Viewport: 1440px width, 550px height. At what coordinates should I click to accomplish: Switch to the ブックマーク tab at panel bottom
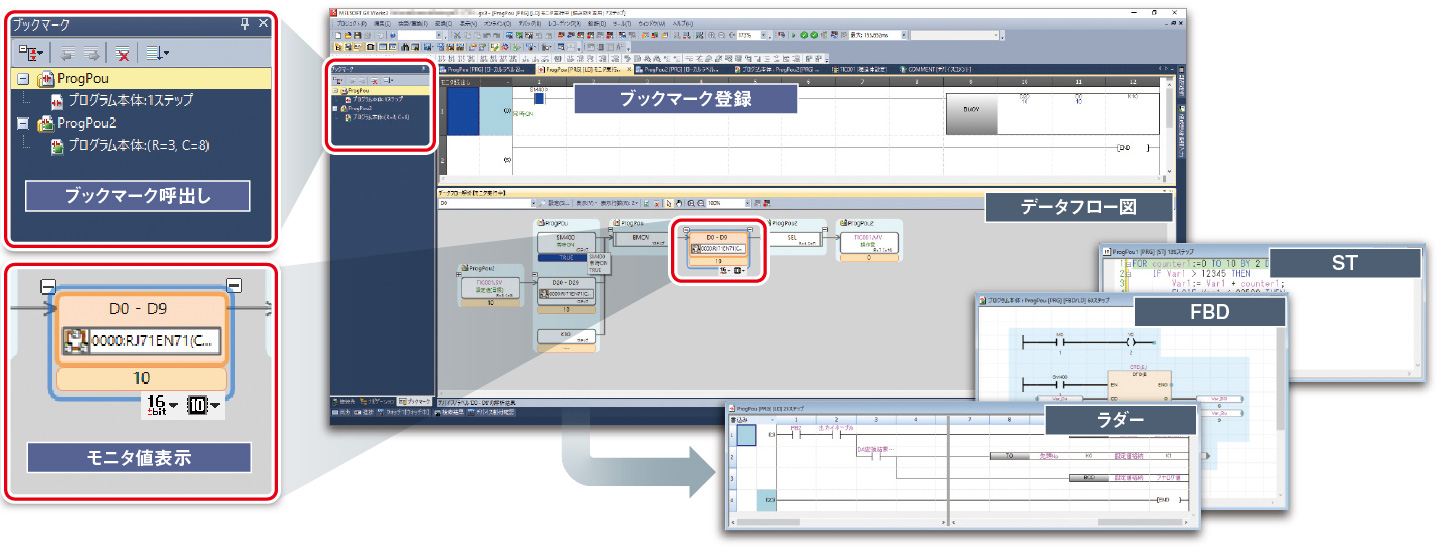pos(414,400)
